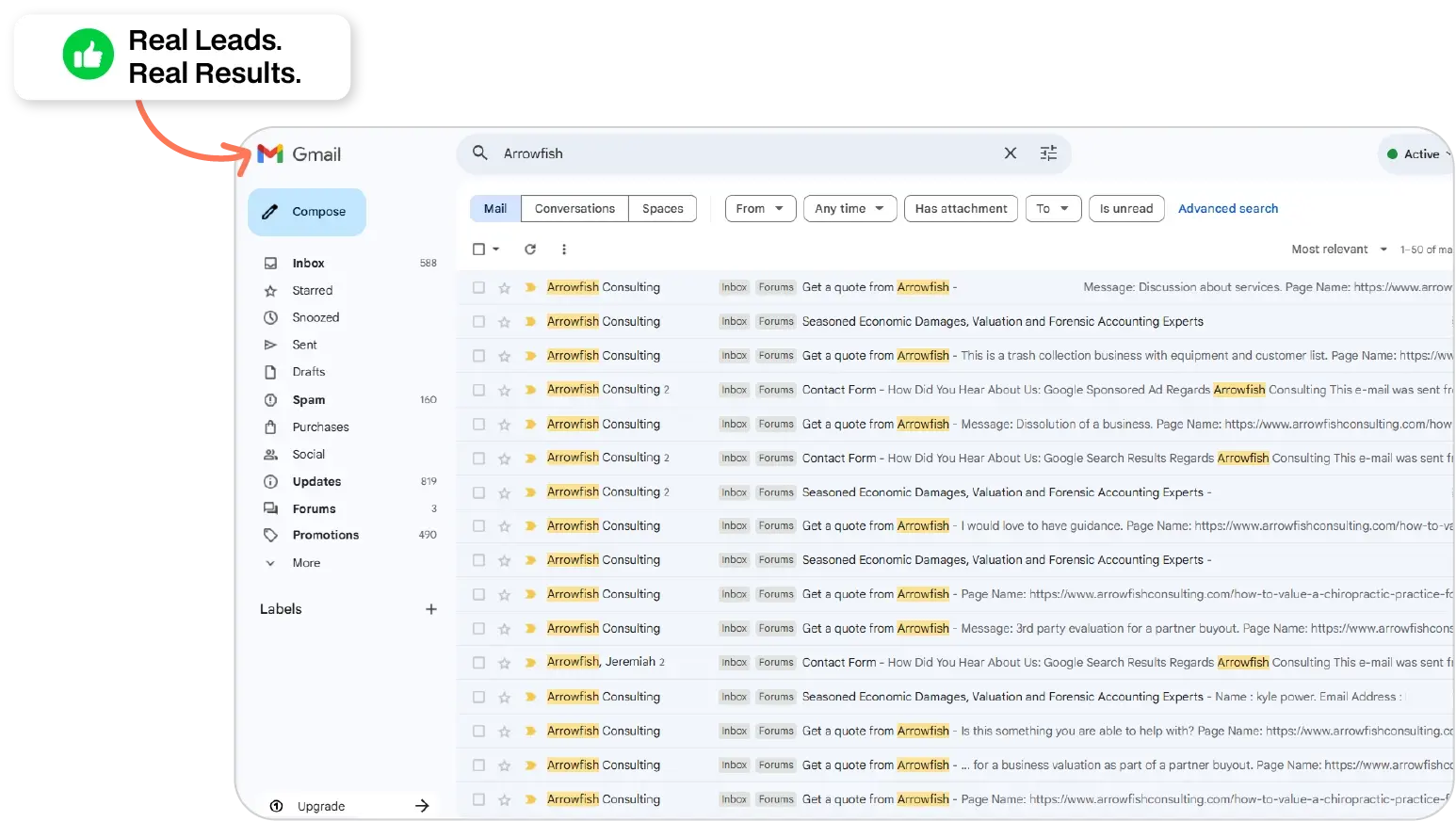The width and height of the screenshot is (1456, 821).
Task: Star the first Arrowfish Consulting email
Action: pyautogui.click(x=505, y=287)
